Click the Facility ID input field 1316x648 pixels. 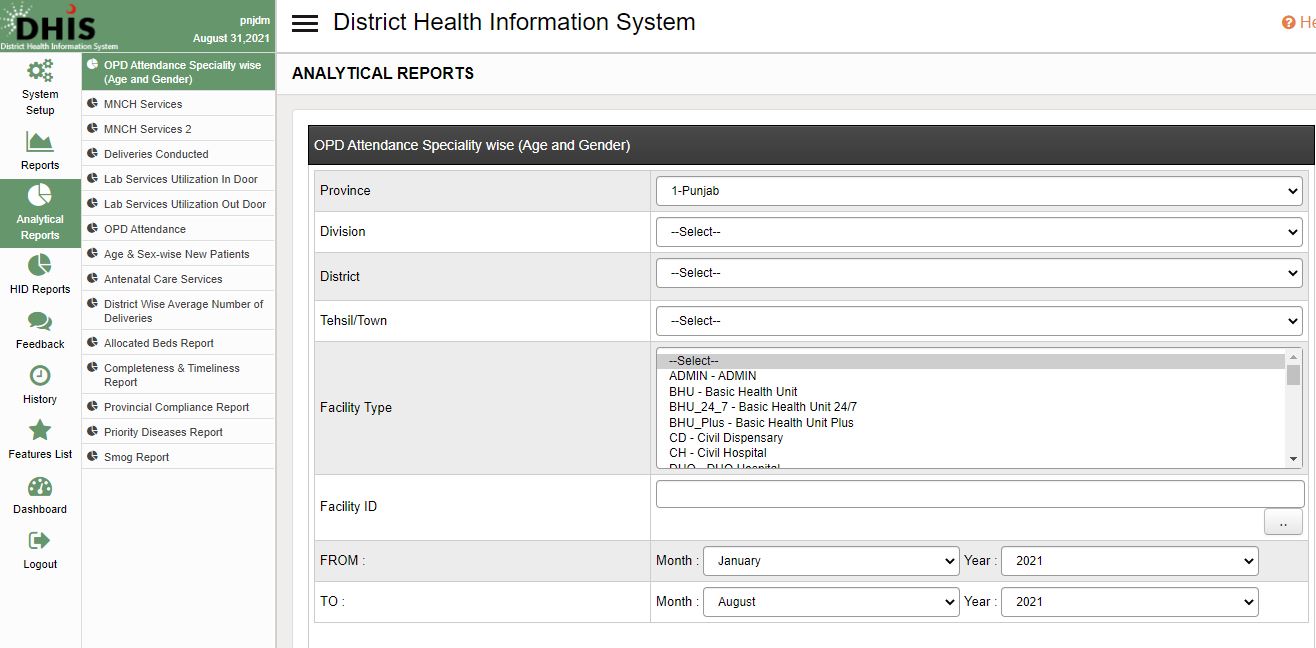(x=979, y=494)
